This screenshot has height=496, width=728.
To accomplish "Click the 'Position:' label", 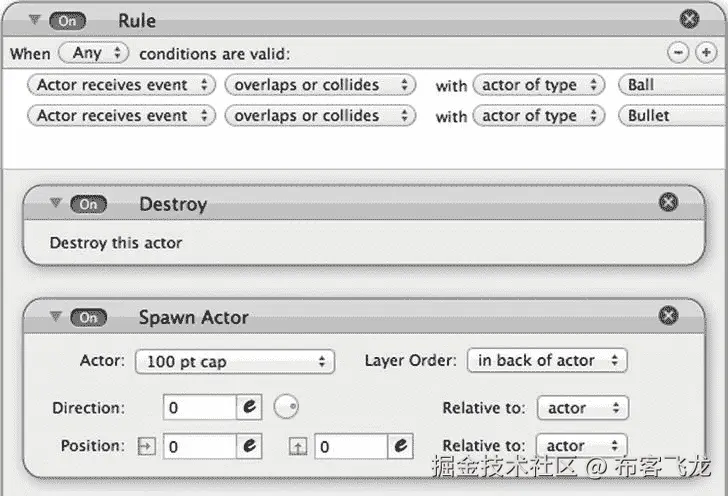I will pyautogui.click(x=93, y=446).
